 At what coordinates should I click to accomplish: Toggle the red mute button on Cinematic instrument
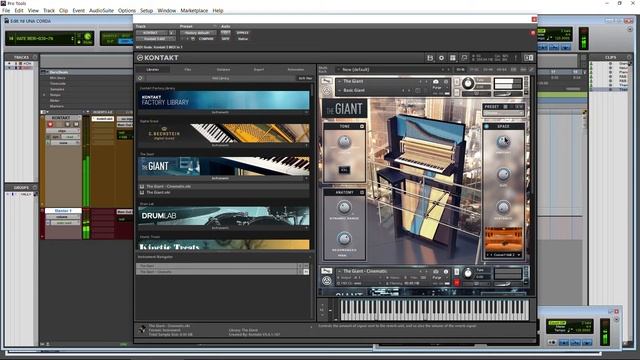click(457, 282)
